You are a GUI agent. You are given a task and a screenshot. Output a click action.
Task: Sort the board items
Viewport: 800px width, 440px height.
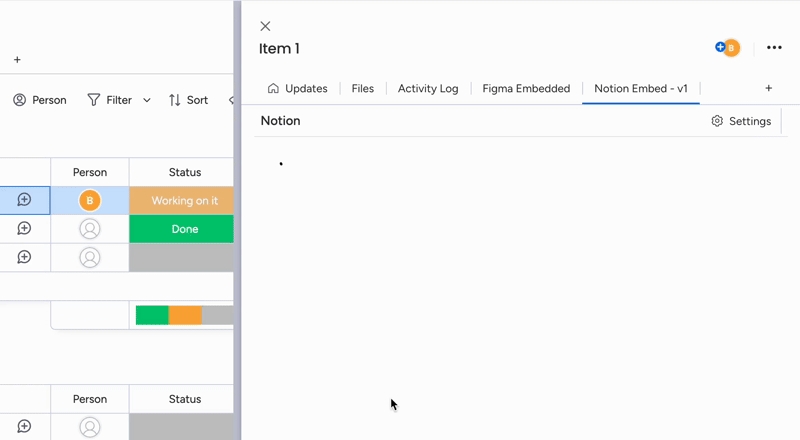point(188,100)
